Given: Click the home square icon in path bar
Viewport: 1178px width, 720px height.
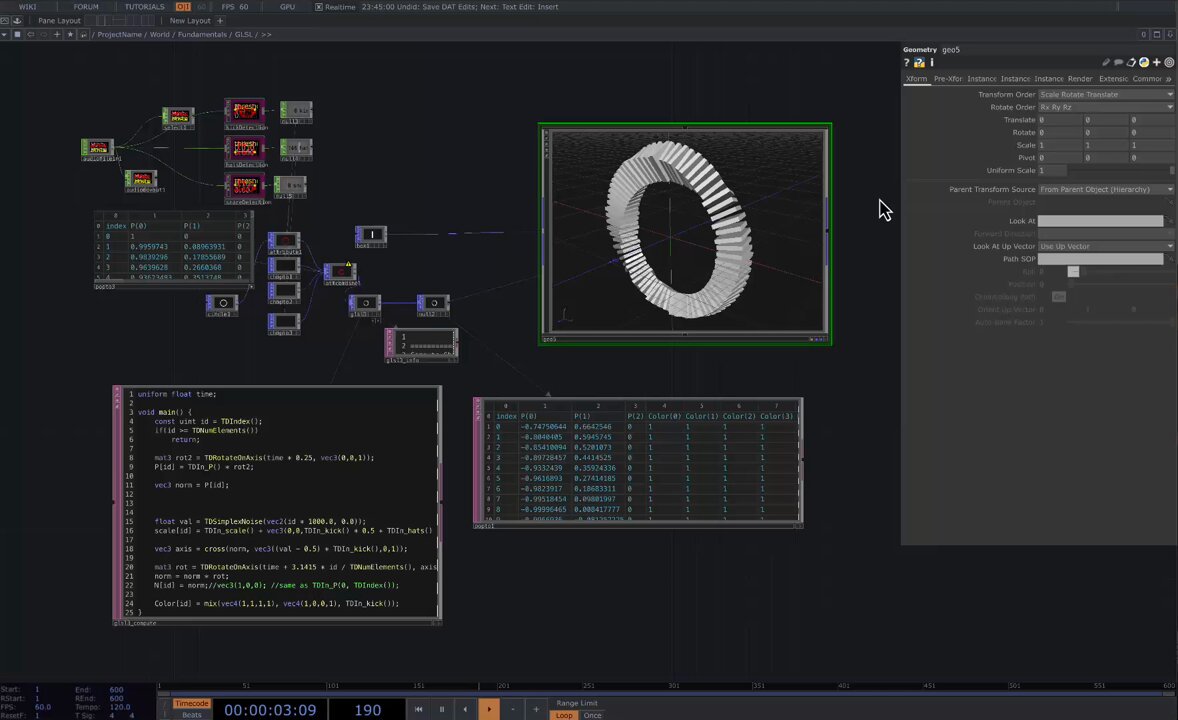Looking at the screenshot, I should 17,35.
